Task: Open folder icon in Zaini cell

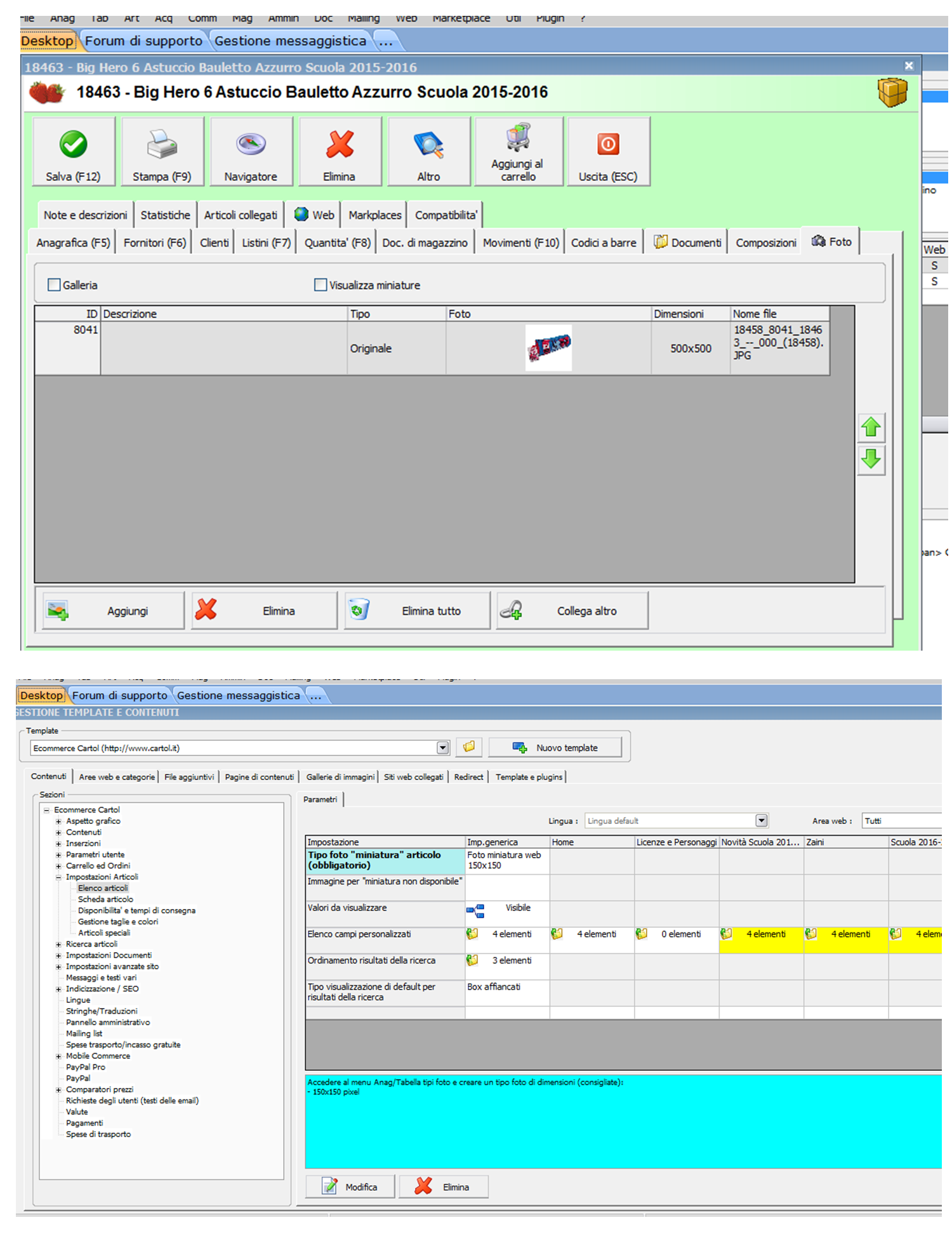Action: (x=811, y=934)
